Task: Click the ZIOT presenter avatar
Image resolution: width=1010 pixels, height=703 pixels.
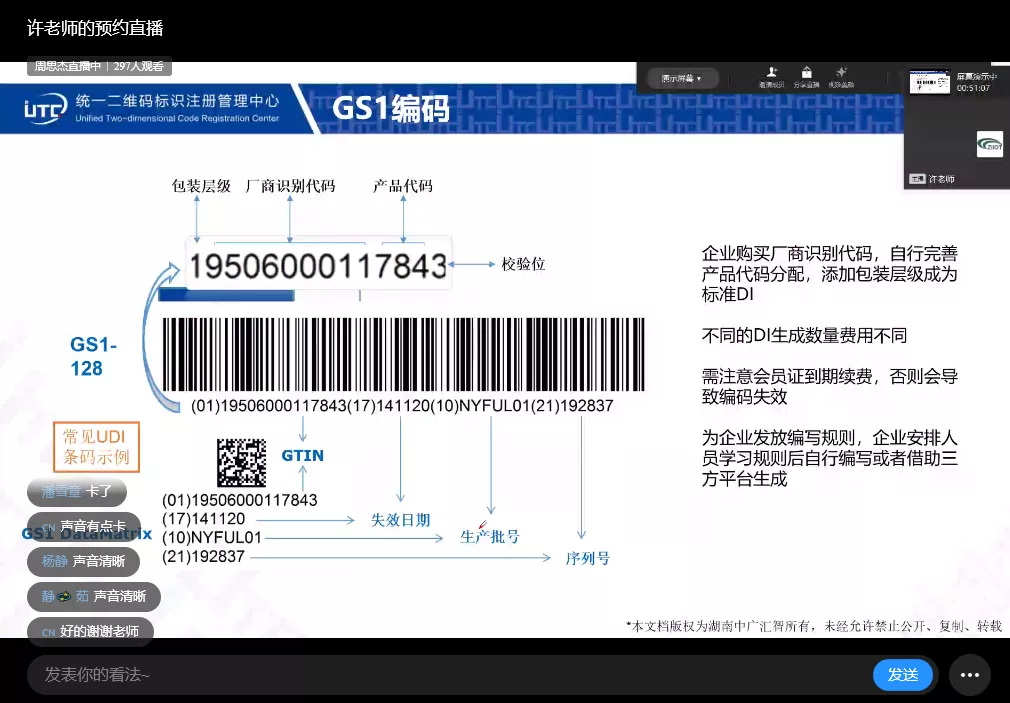Action: click(989, 144)
